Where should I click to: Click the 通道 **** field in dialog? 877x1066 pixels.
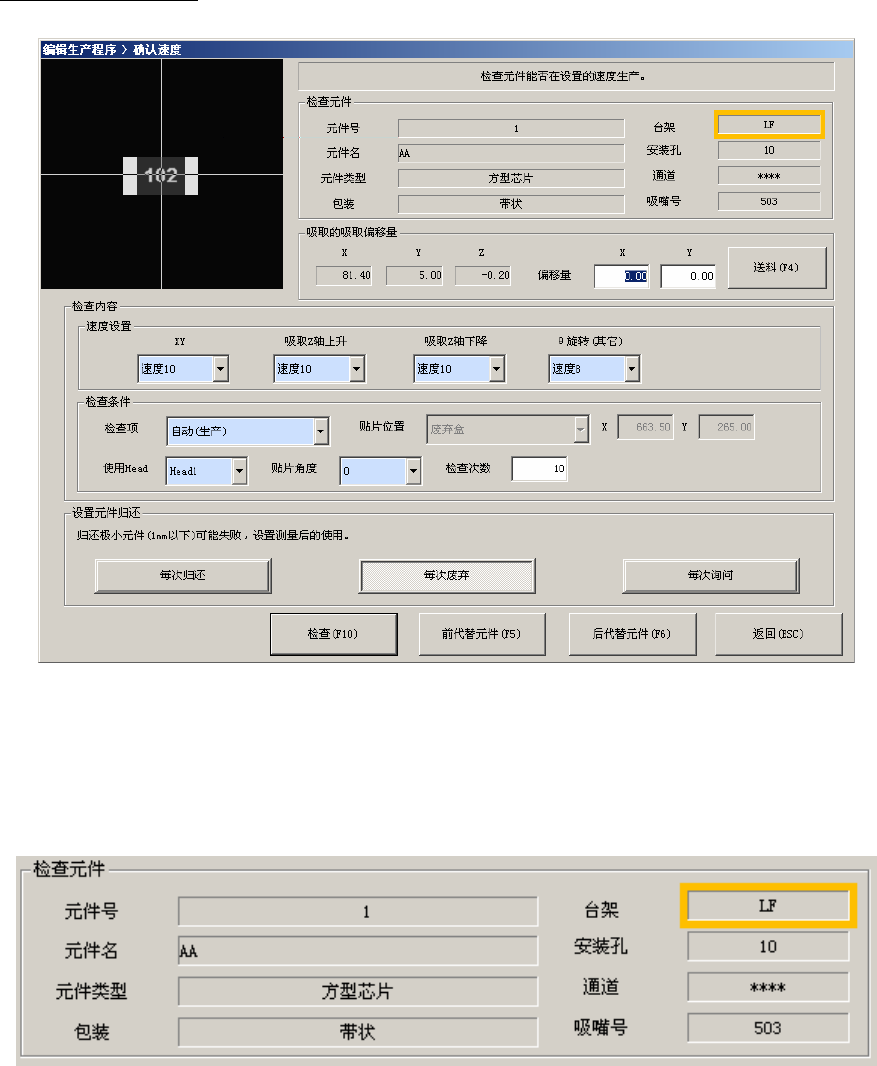tap(769, 176)
